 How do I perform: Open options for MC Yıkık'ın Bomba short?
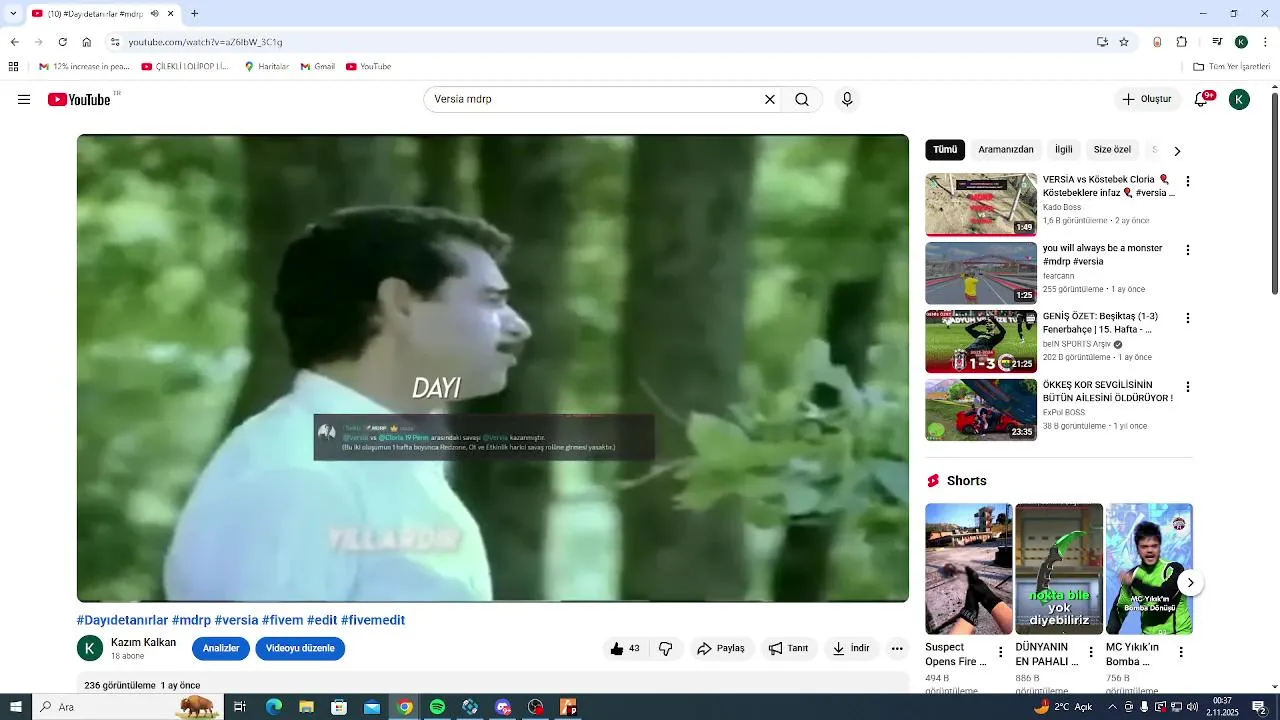(1181, 652)
